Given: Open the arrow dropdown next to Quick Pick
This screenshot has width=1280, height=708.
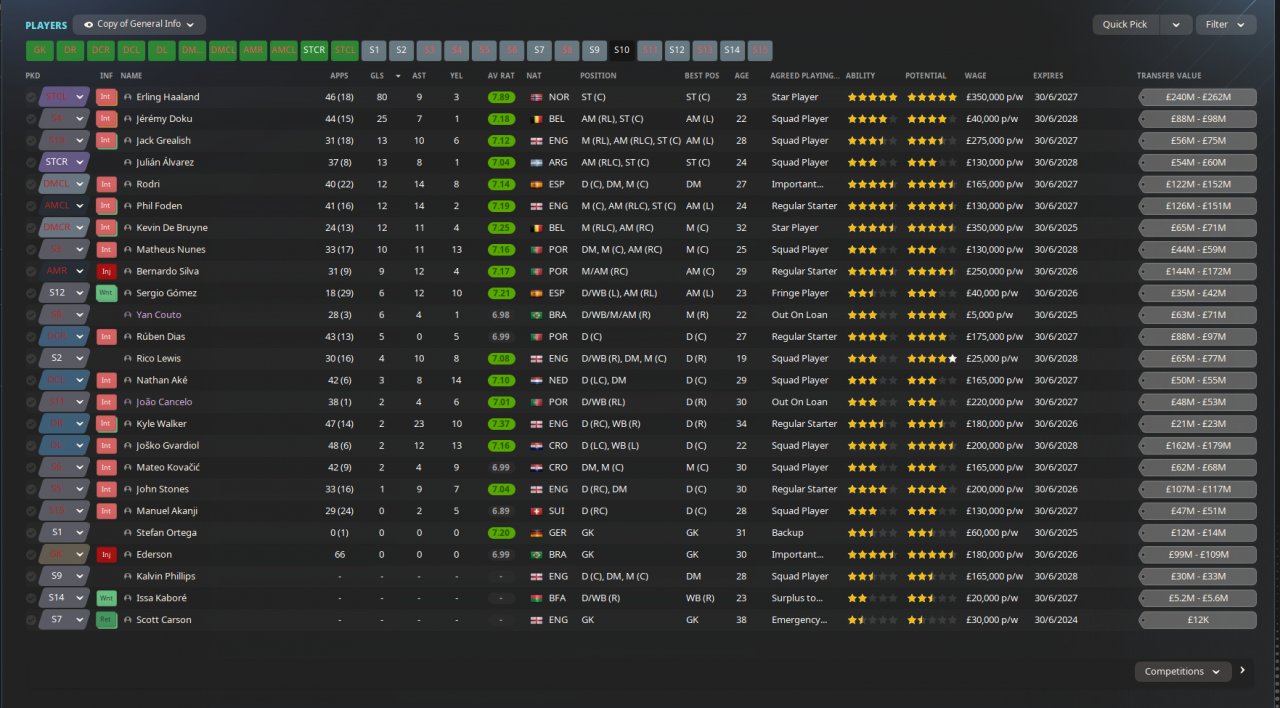Looking at the screenshot, I should coord(1176,24).
